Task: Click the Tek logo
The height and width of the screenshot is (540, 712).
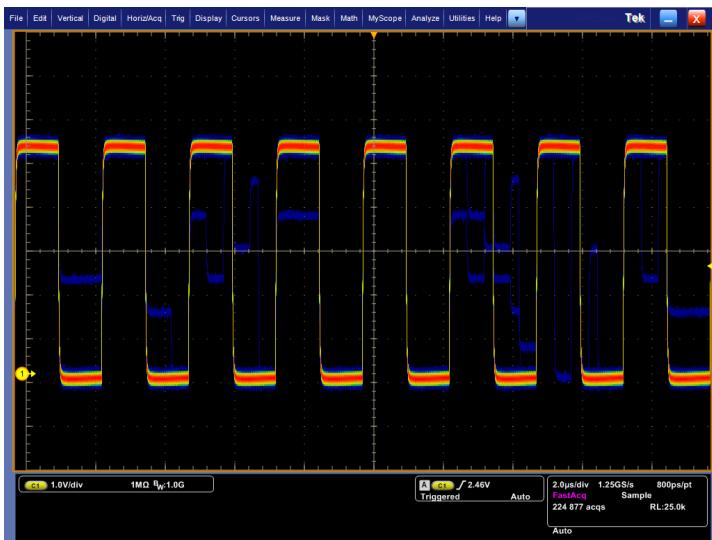Action: (634, 18)
